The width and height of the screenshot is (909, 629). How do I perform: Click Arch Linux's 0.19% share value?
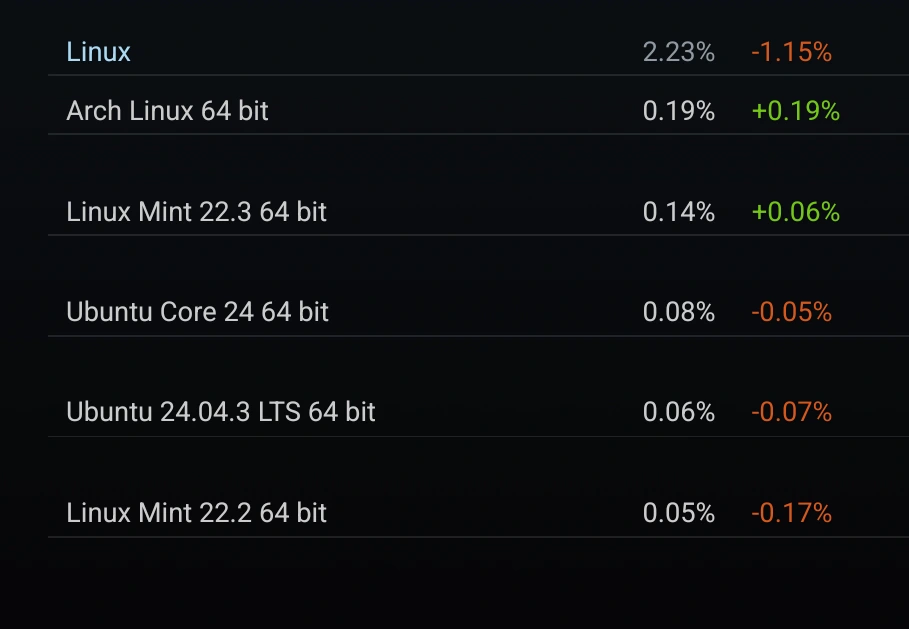coord(678,111)
